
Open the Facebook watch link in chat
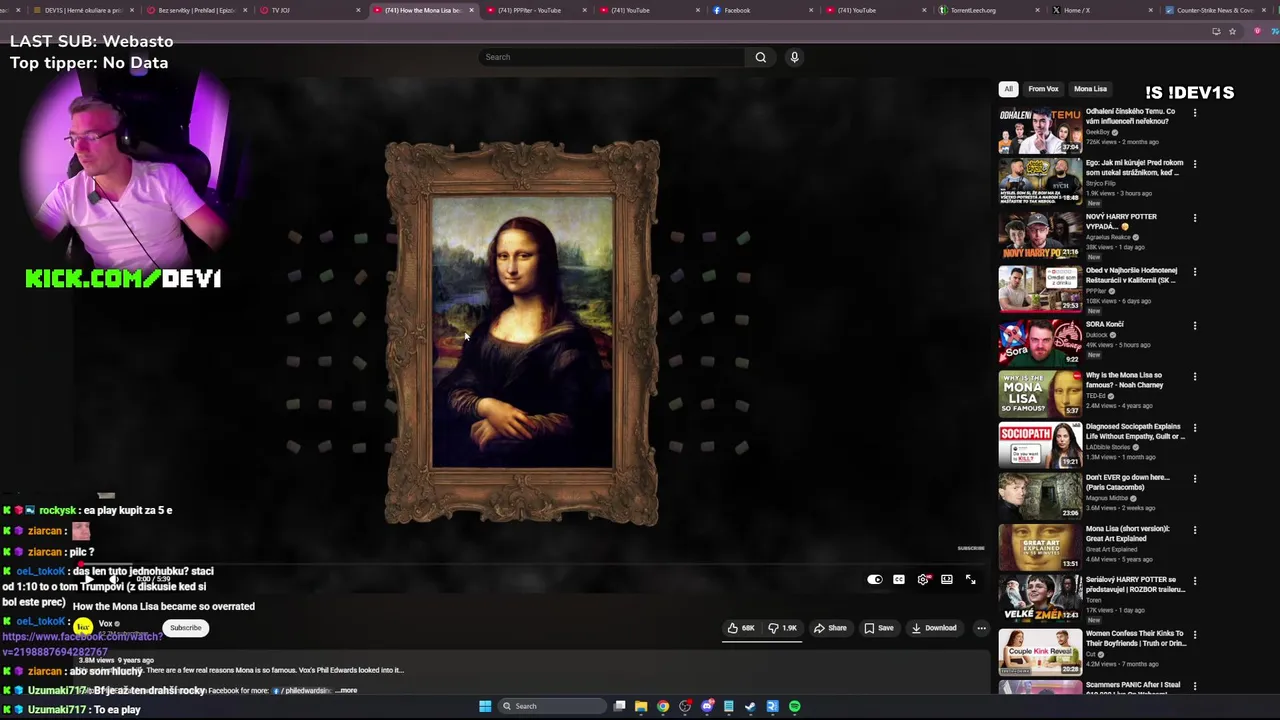[82, 644]
